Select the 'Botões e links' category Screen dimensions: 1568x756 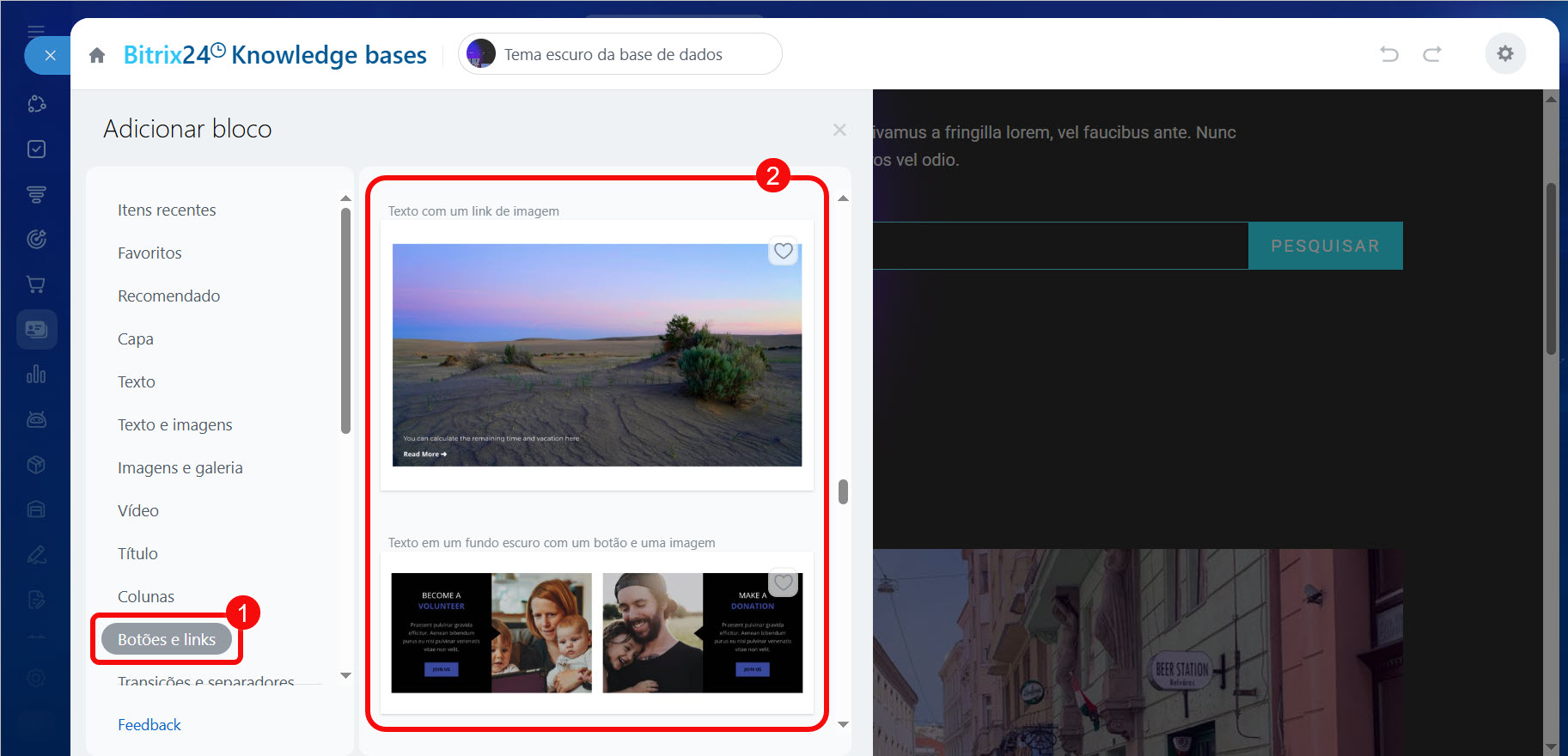[x=167, y=640]
